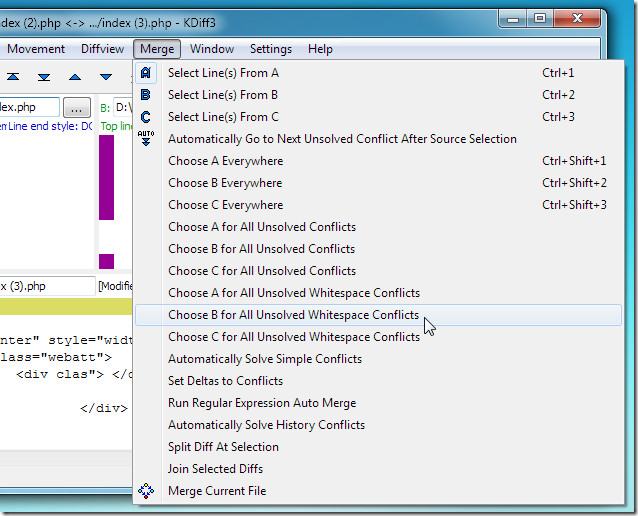The width and height of the screenshot is (638, 516).
Task: Choose C Everywhere
Action: click(378, 205)
